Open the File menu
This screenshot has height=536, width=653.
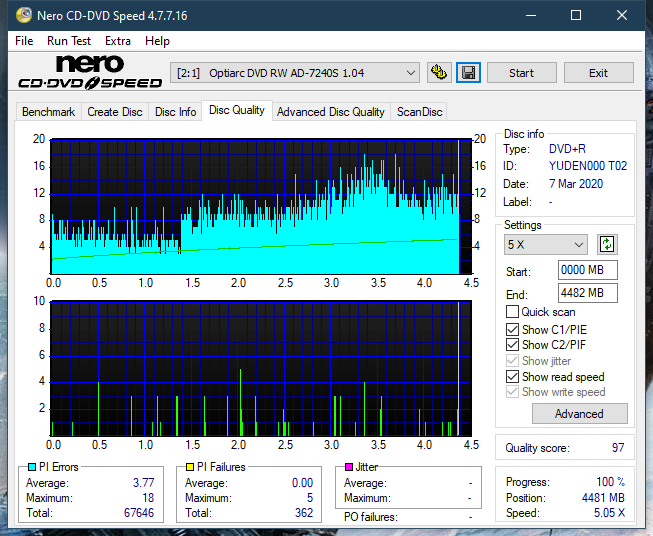[24, 41]
